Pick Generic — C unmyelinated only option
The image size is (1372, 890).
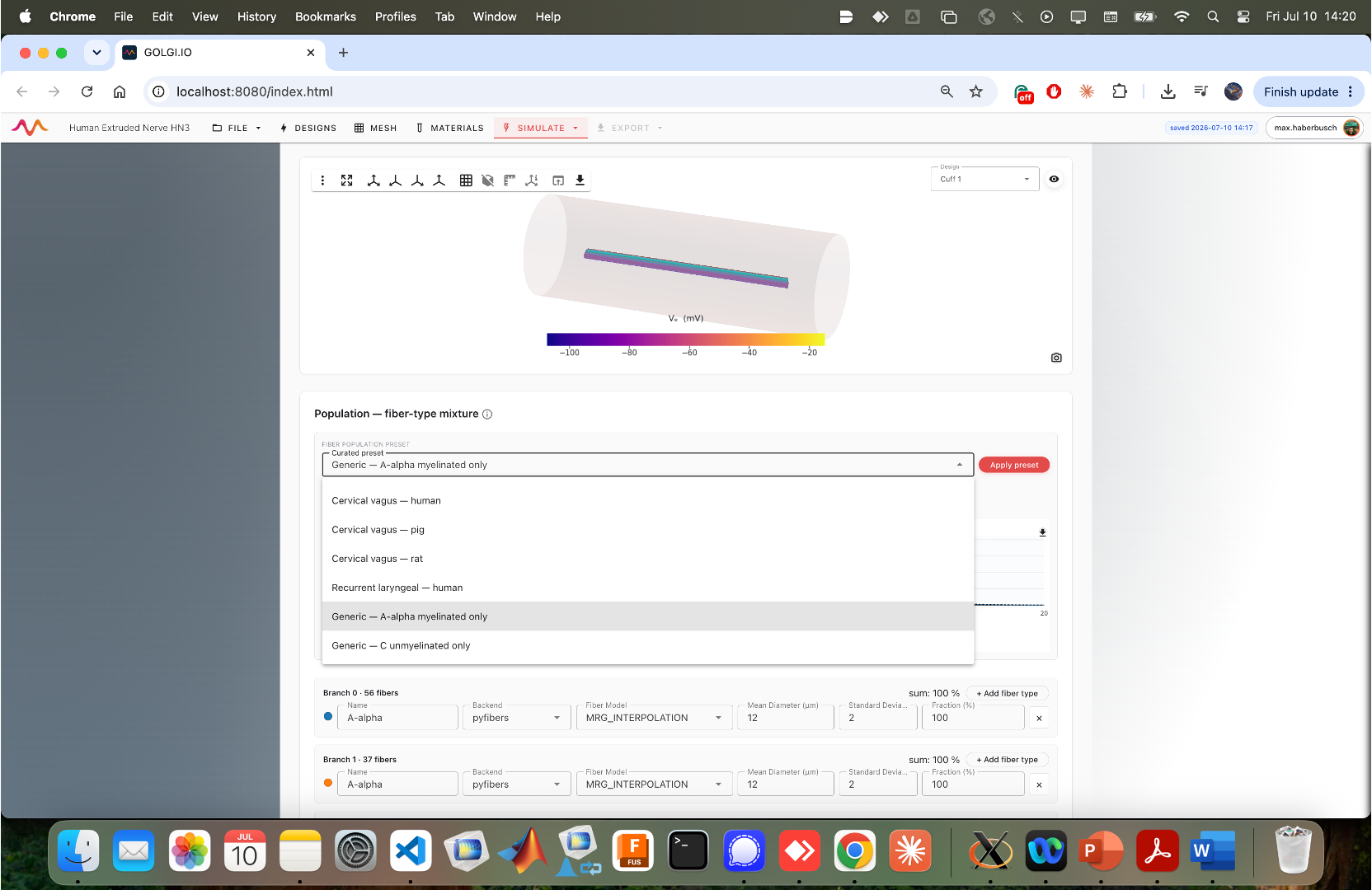648,645
